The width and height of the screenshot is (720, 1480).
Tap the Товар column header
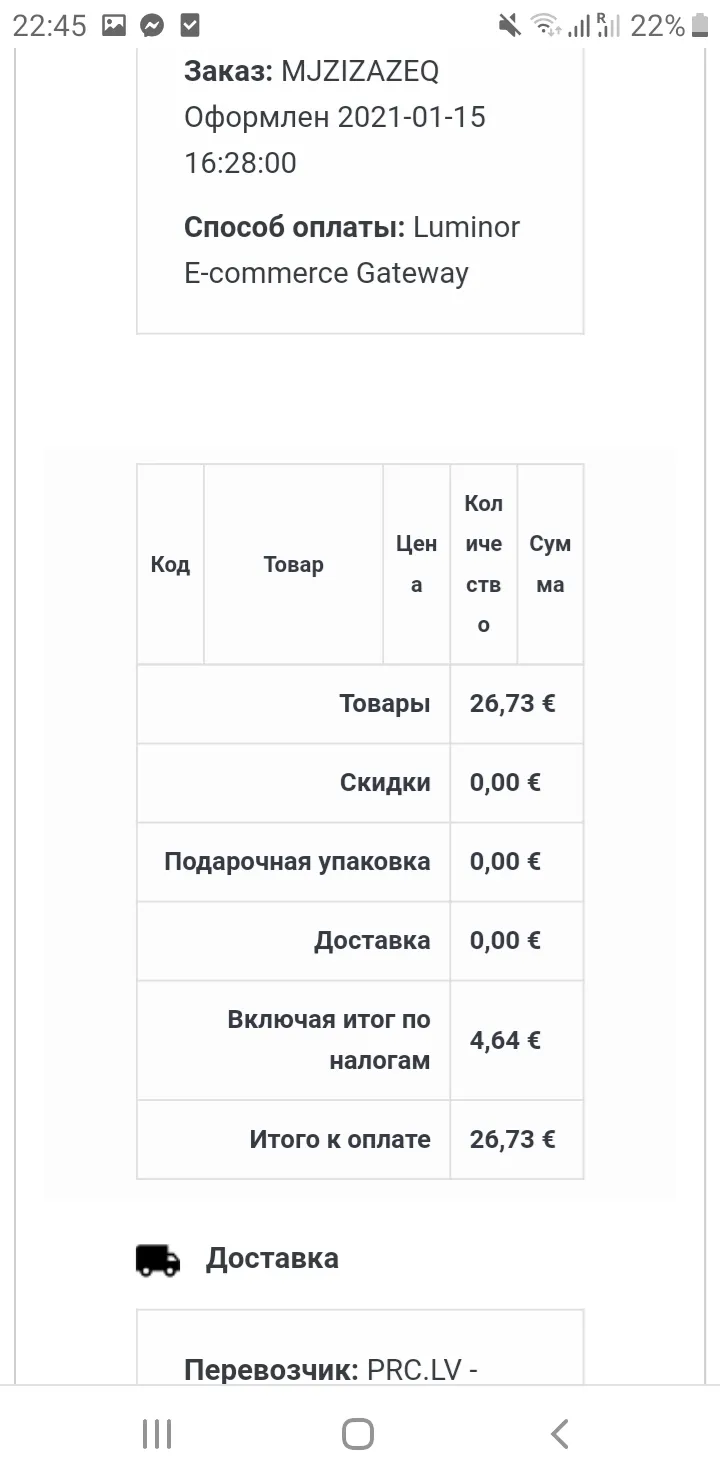(x=294, y=564)
